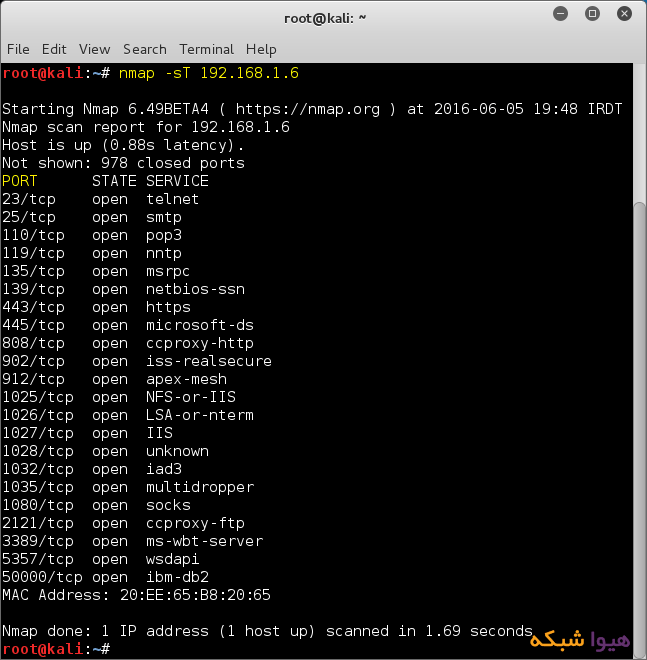Click the 3389/tcp ms-wbt-server row
This screenshot has width=647, height=660.
(x=132, y=541)
